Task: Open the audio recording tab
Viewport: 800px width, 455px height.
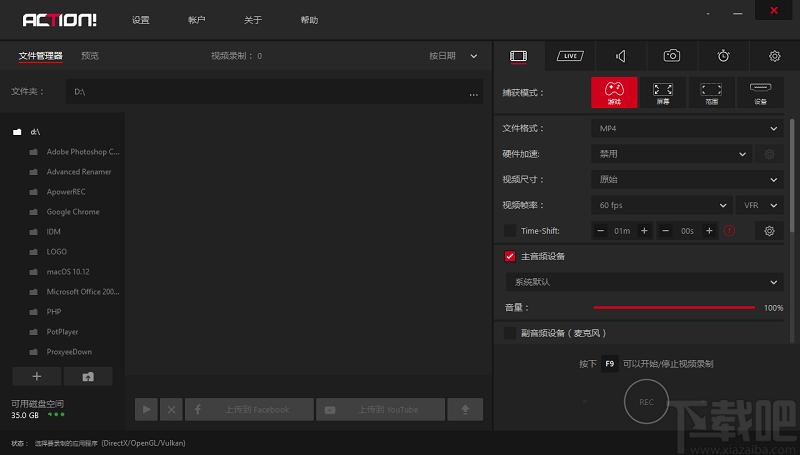Action: (621, 56)
